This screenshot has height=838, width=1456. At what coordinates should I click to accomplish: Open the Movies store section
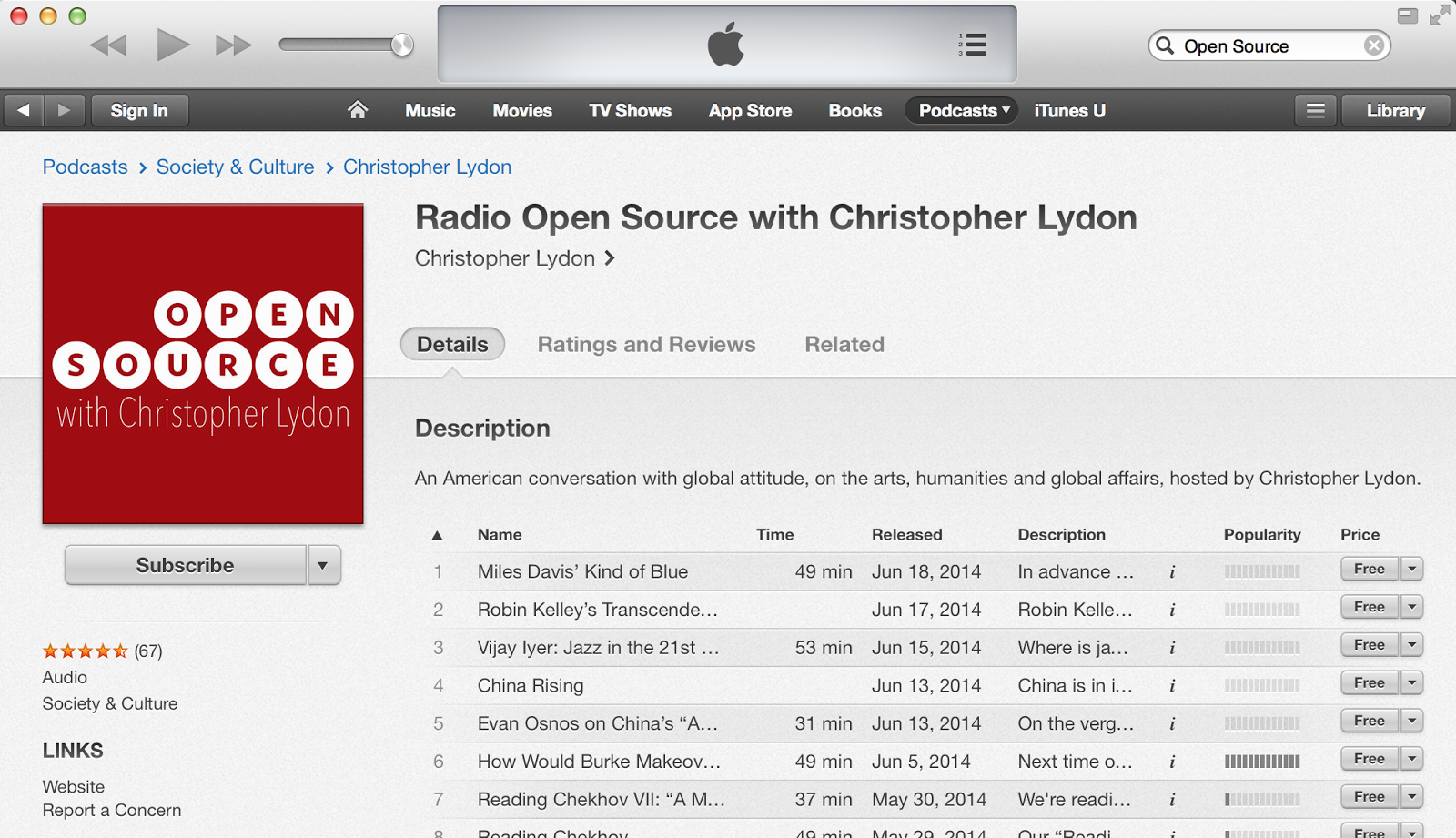pyautogui.click(x=522, y=110)
